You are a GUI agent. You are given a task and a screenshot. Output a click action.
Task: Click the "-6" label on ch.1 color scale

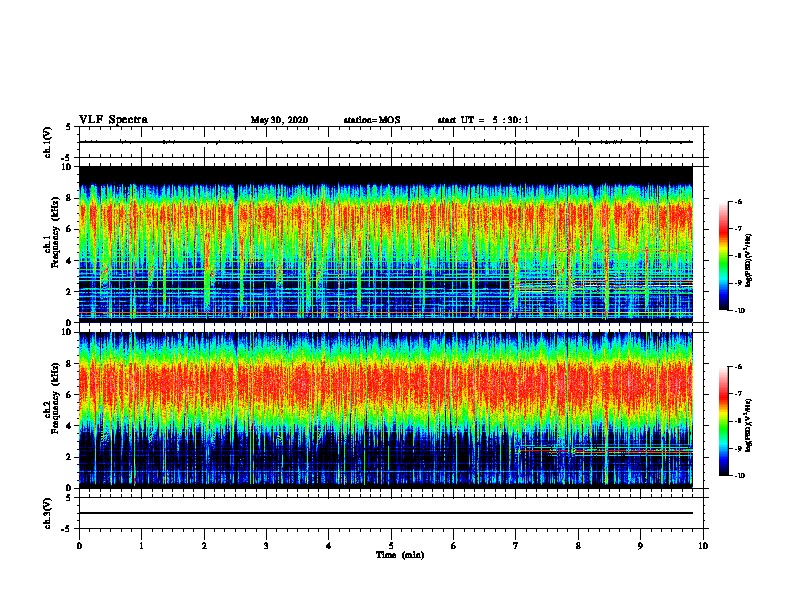tap(738, 201)
